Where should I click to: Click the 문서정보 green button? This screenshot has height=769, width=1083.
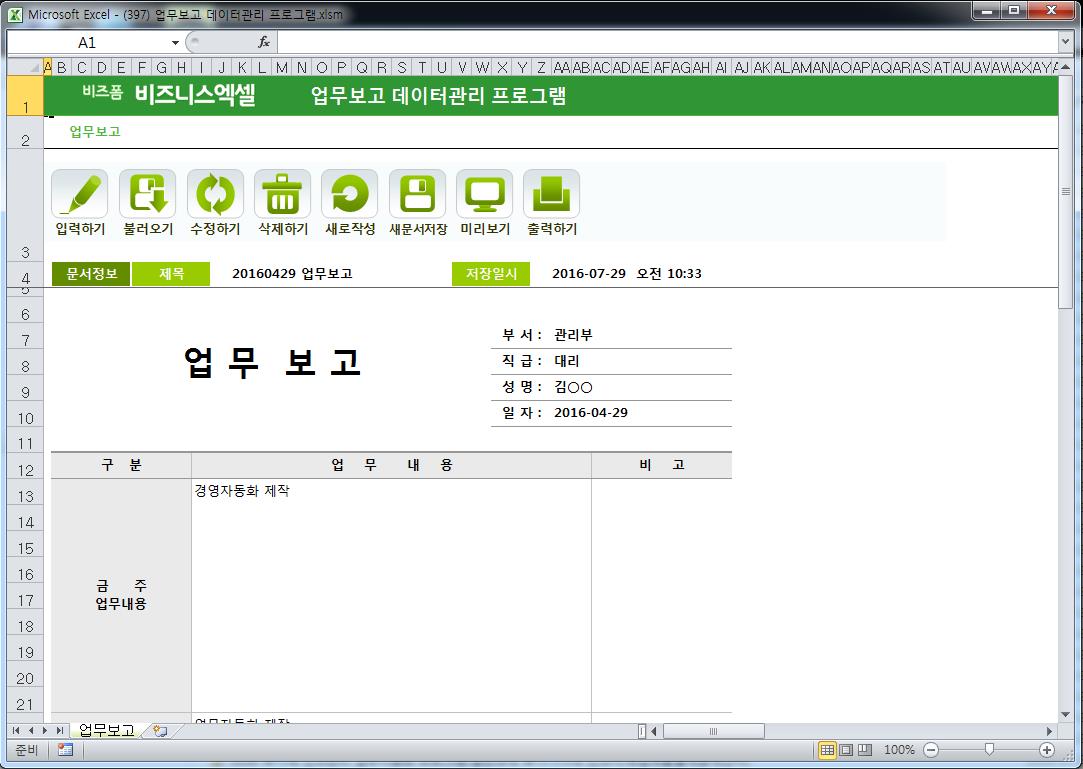point(91,274)
